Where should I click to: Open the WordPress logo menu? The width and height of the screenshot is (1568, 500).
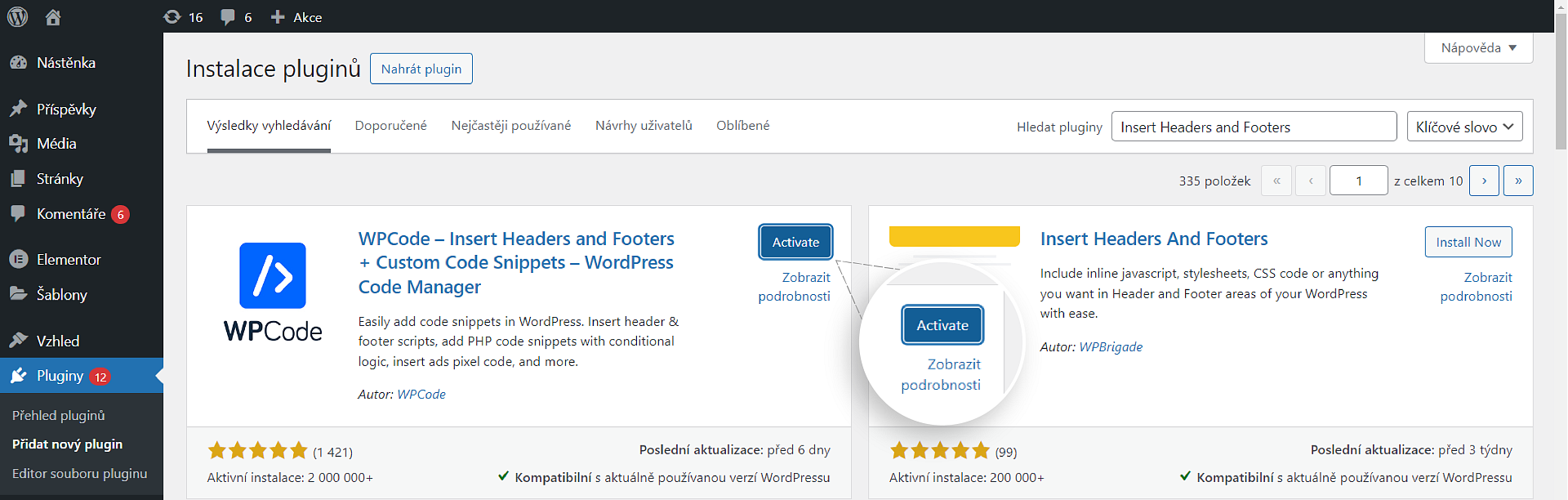(x=17, y=16)
